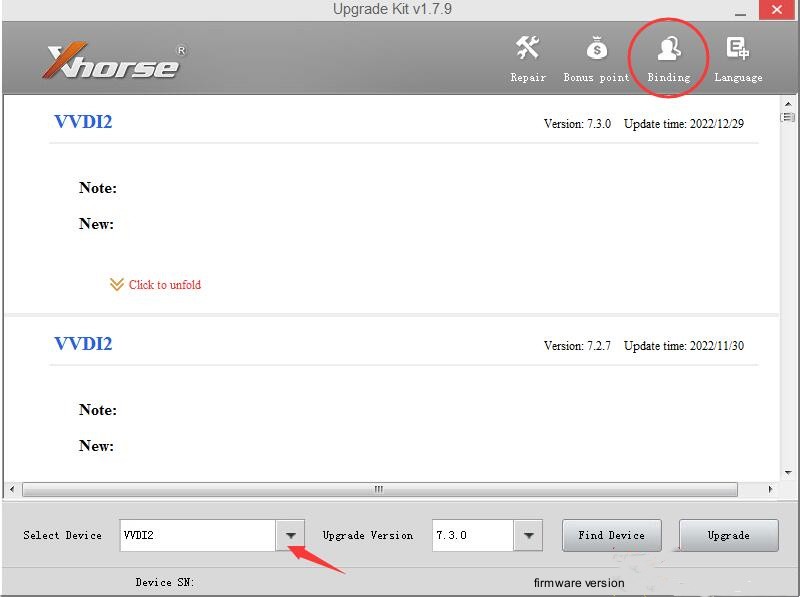
Task: Close the Upgrade Kit window
Action: pos(777,10)
